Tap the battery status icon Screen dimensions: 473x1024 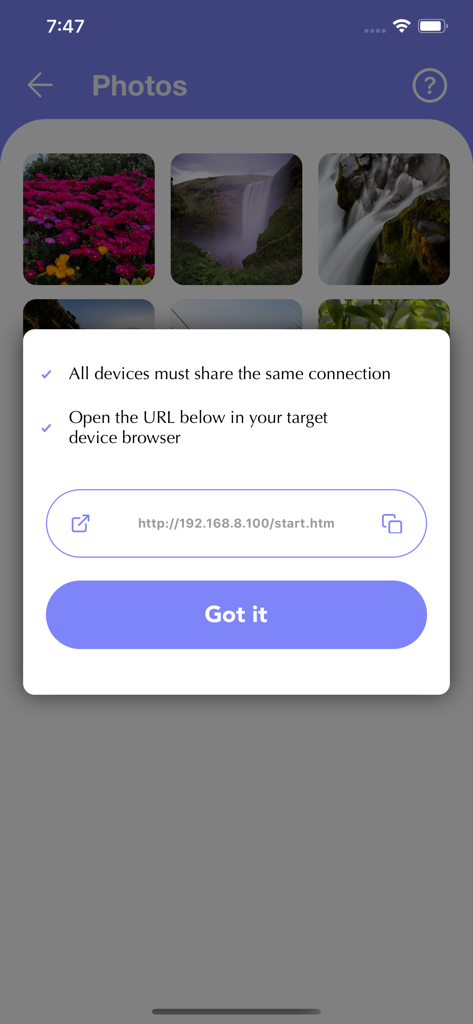(x=432, y=26)
